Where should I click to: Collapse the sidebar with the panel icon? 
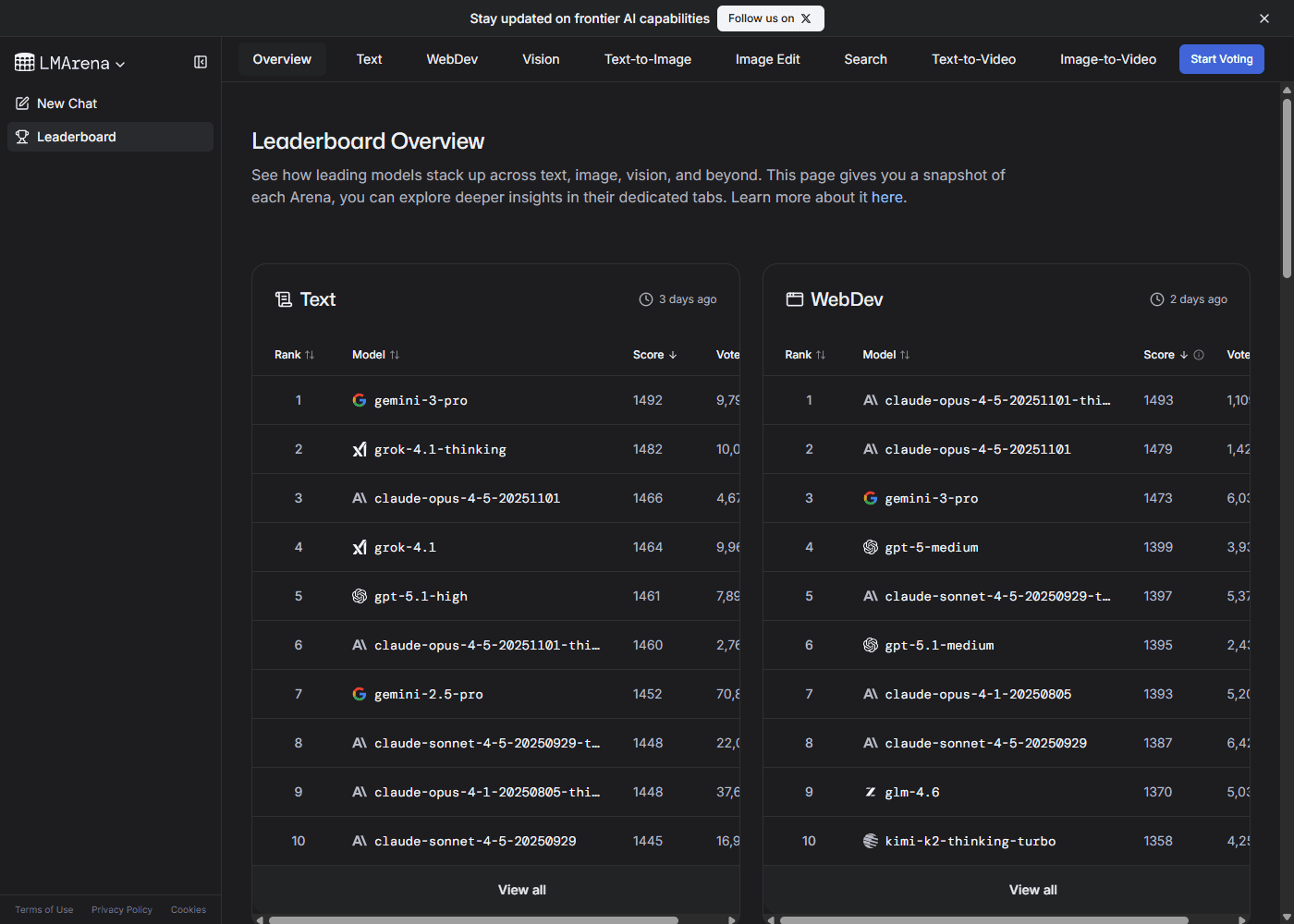pyautogui.click(x=201, y=62)
